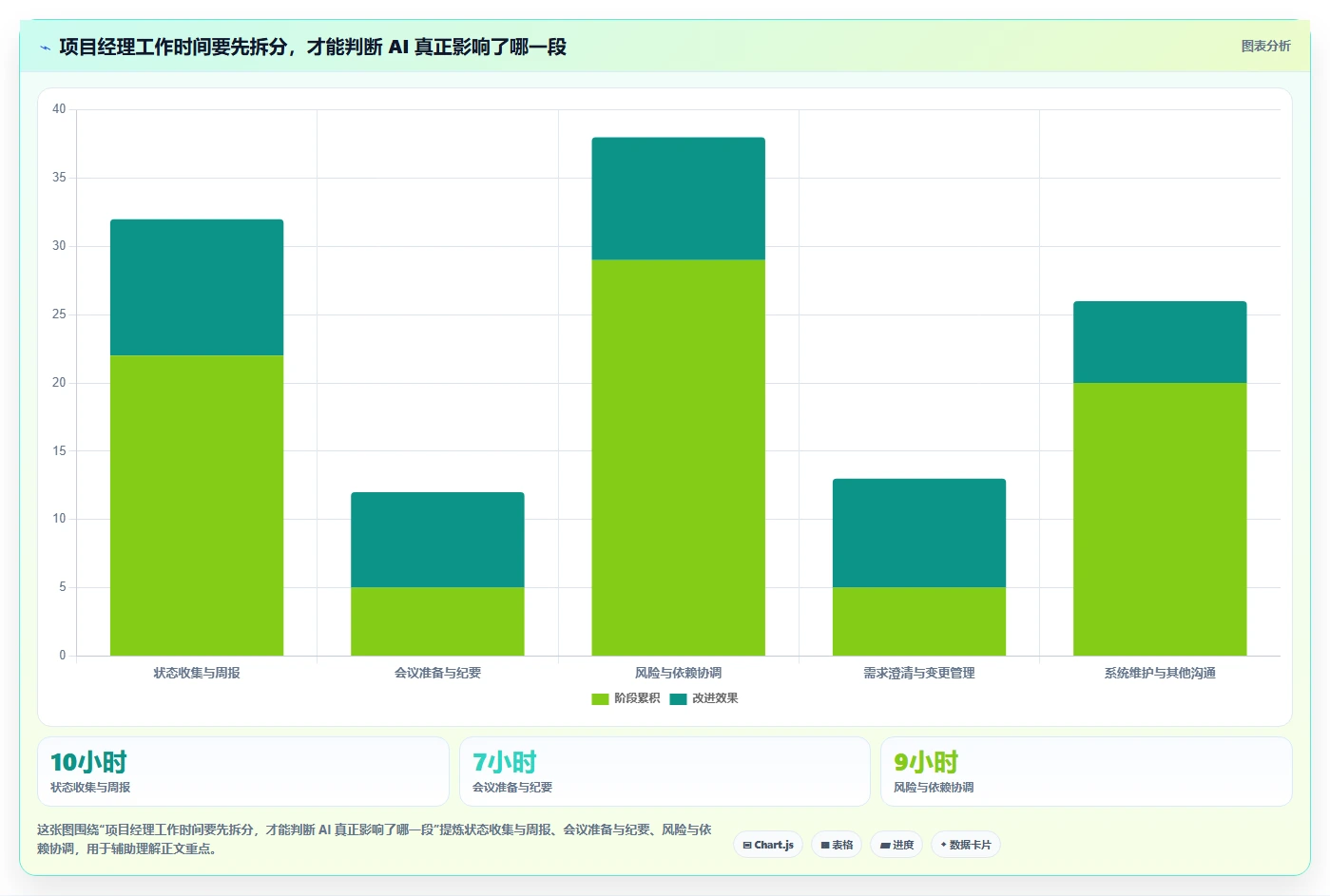1330x896 pixels.
Task: Click the 会议准备与纪要 x-axis label
Action: pos(437,673)
